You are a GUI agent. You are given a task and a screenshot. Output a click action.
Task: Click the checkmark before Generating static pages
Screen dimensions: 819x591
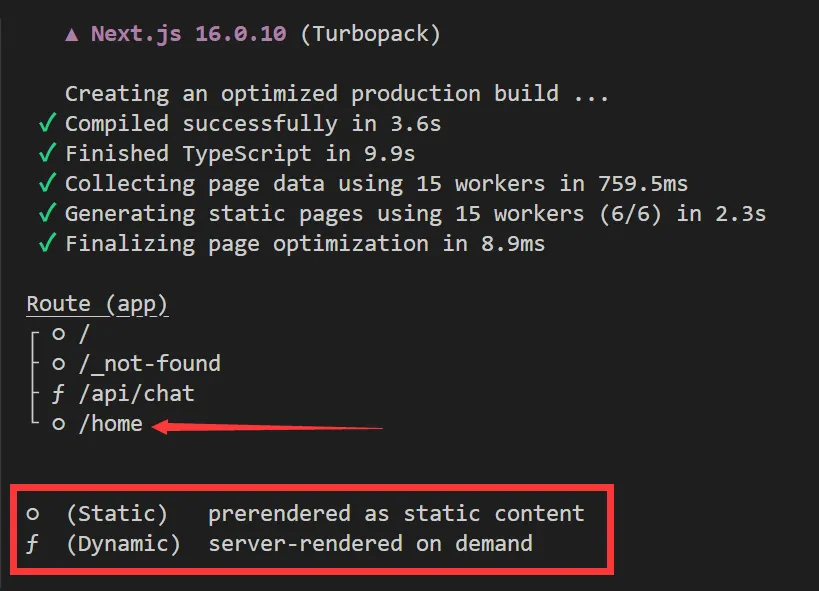click(x=46, y=214)
